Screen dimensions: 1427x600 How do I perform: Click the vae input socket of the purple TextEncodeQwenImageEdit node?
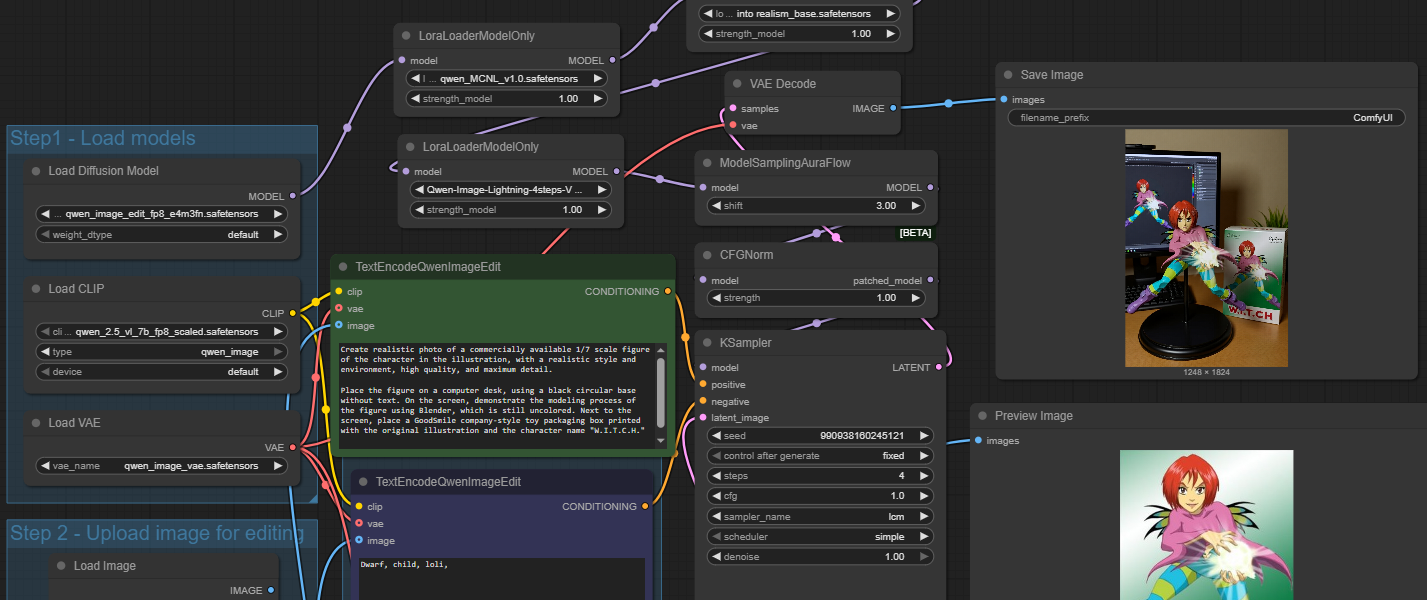[359, 523]
